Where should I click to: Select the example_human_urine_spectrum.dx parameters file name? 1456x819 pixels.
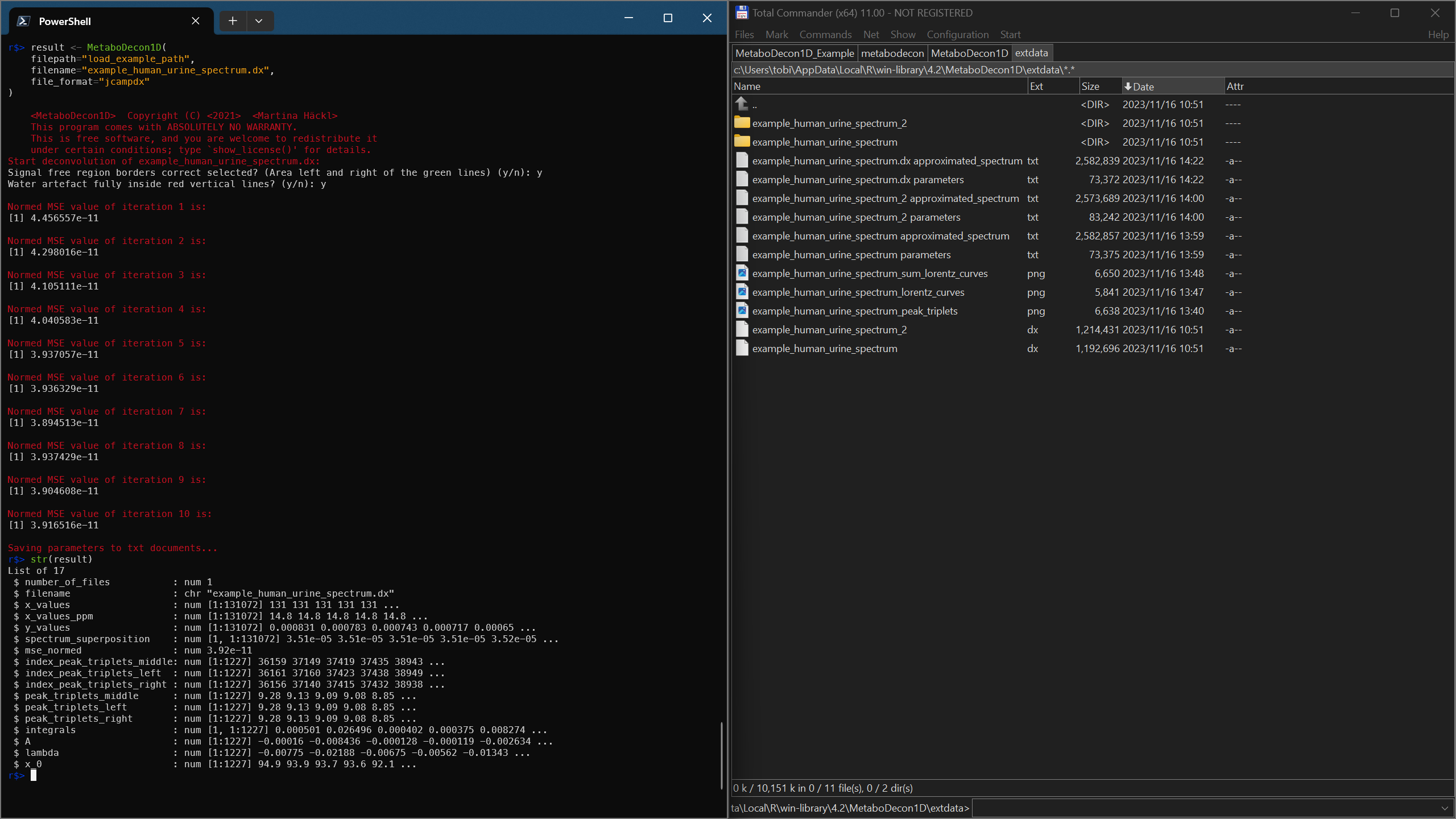pos(858,180)
